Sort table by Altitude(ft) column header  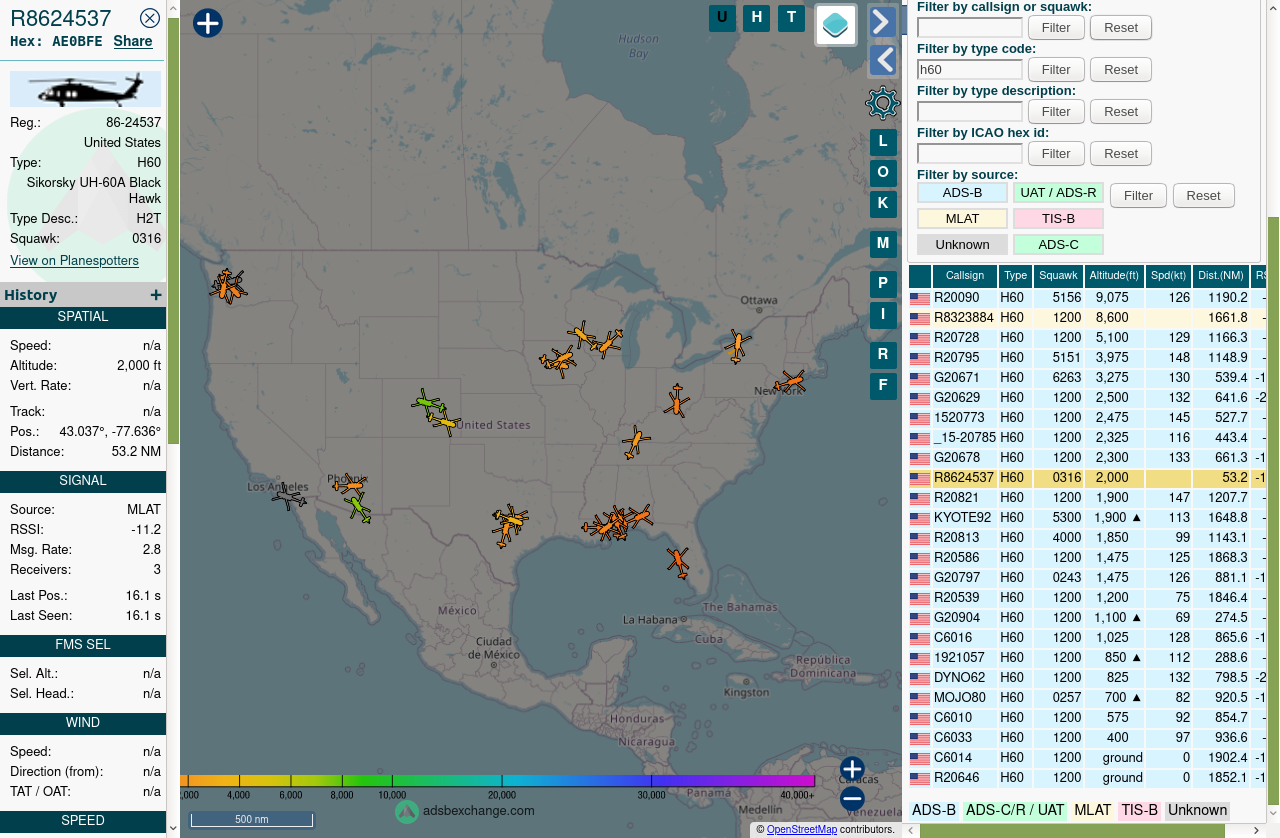pos(1114,276)
